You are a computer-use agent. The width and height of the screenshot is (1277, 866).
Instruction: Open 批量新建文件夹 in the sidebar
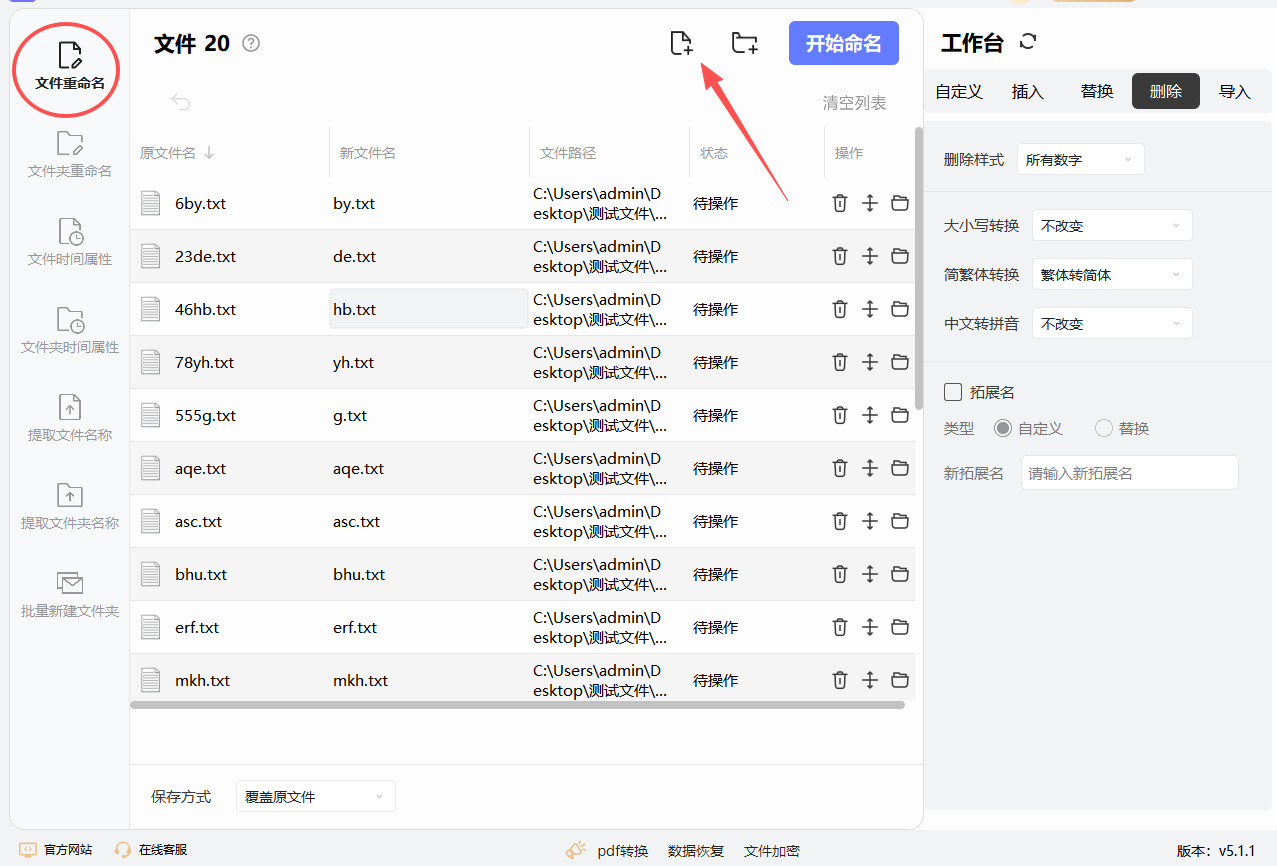pos(70,594)
